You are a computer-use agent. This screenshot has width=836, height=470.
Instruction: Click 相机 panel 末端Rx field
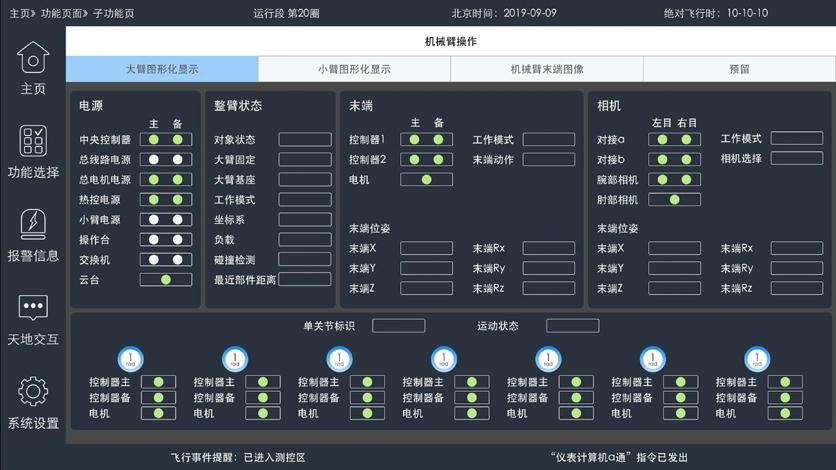(797, 248)
